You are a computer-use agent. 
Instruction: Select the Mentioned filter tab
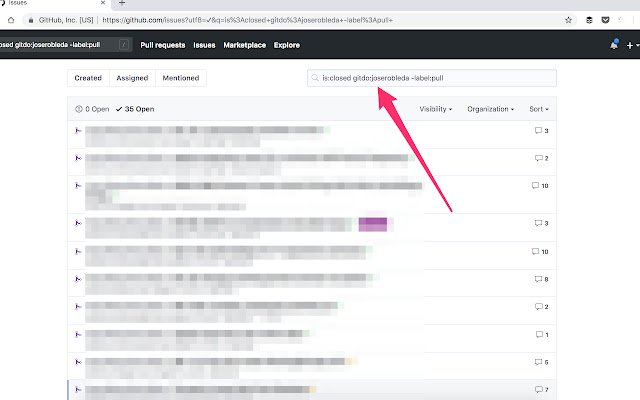(181, 78)
